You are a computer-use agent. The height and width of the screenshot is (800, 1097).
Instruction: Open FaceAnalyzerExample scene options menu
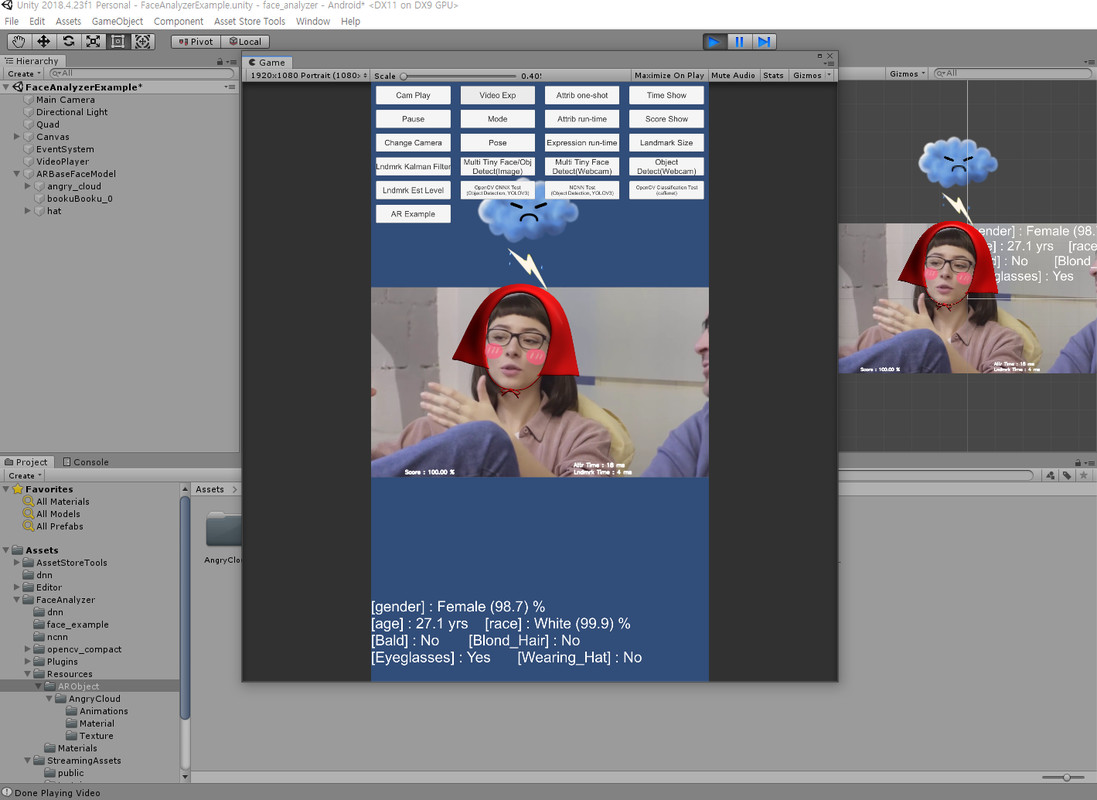(229, 87)
